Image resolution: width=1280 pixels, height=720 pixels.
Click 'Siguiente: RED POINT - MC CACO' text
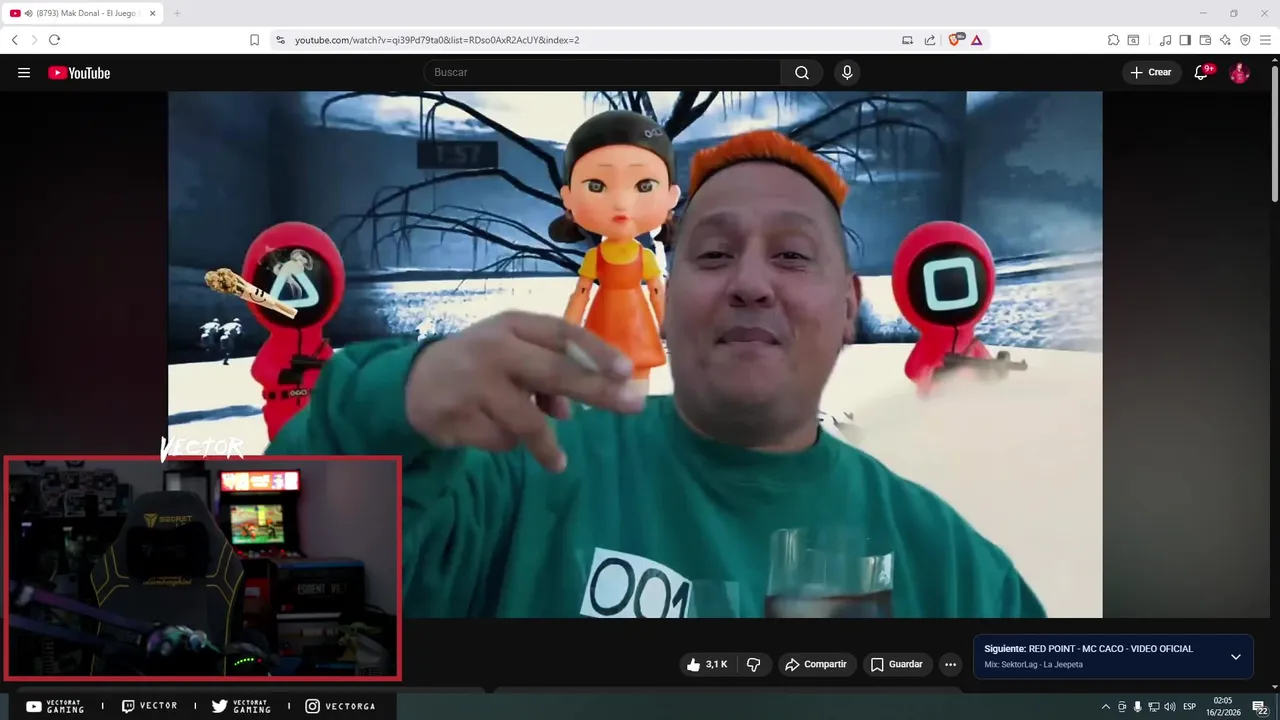tap(1088, 649)
